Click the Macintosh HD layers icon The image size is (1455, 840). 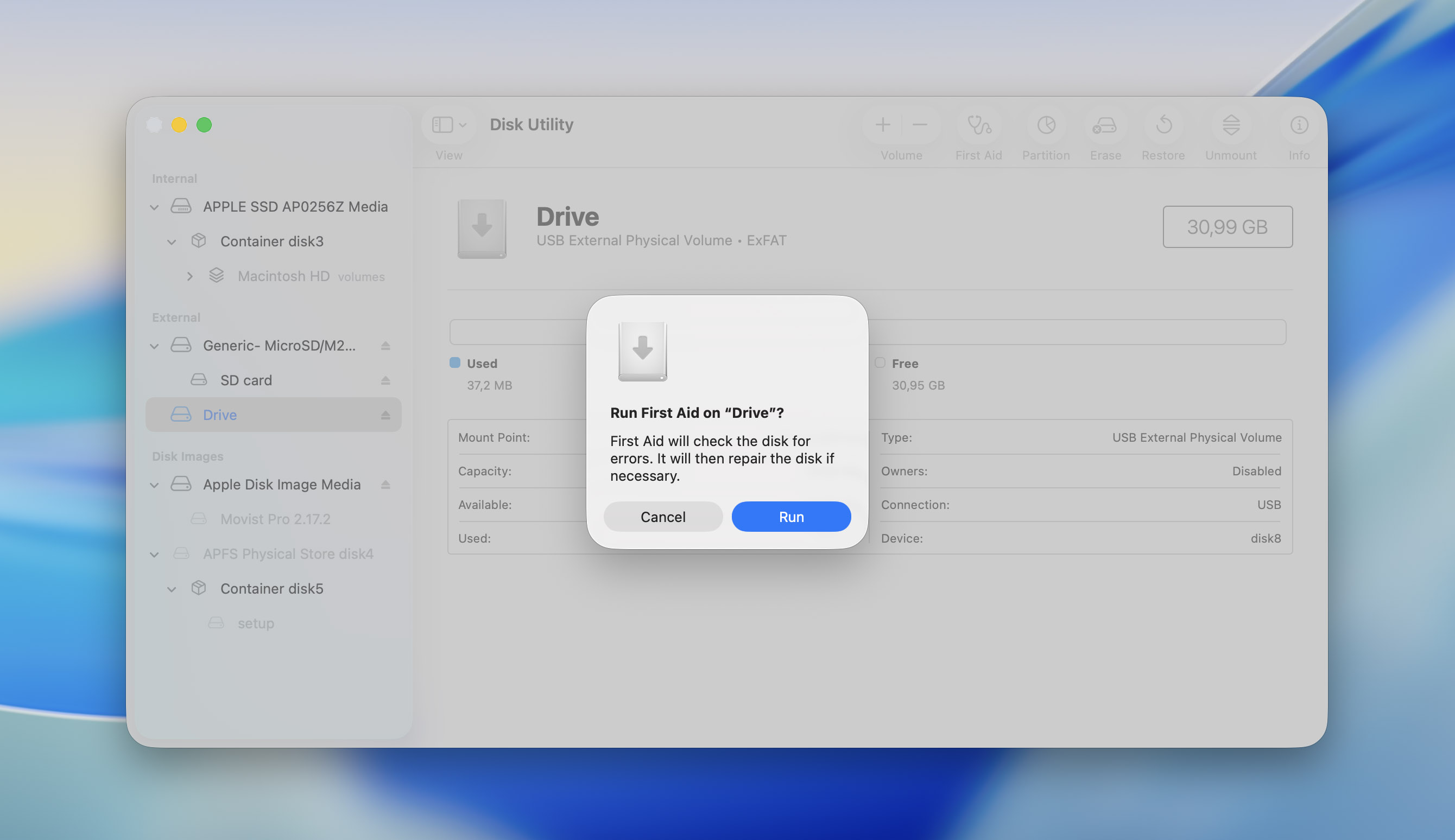(x=217, y=276)
